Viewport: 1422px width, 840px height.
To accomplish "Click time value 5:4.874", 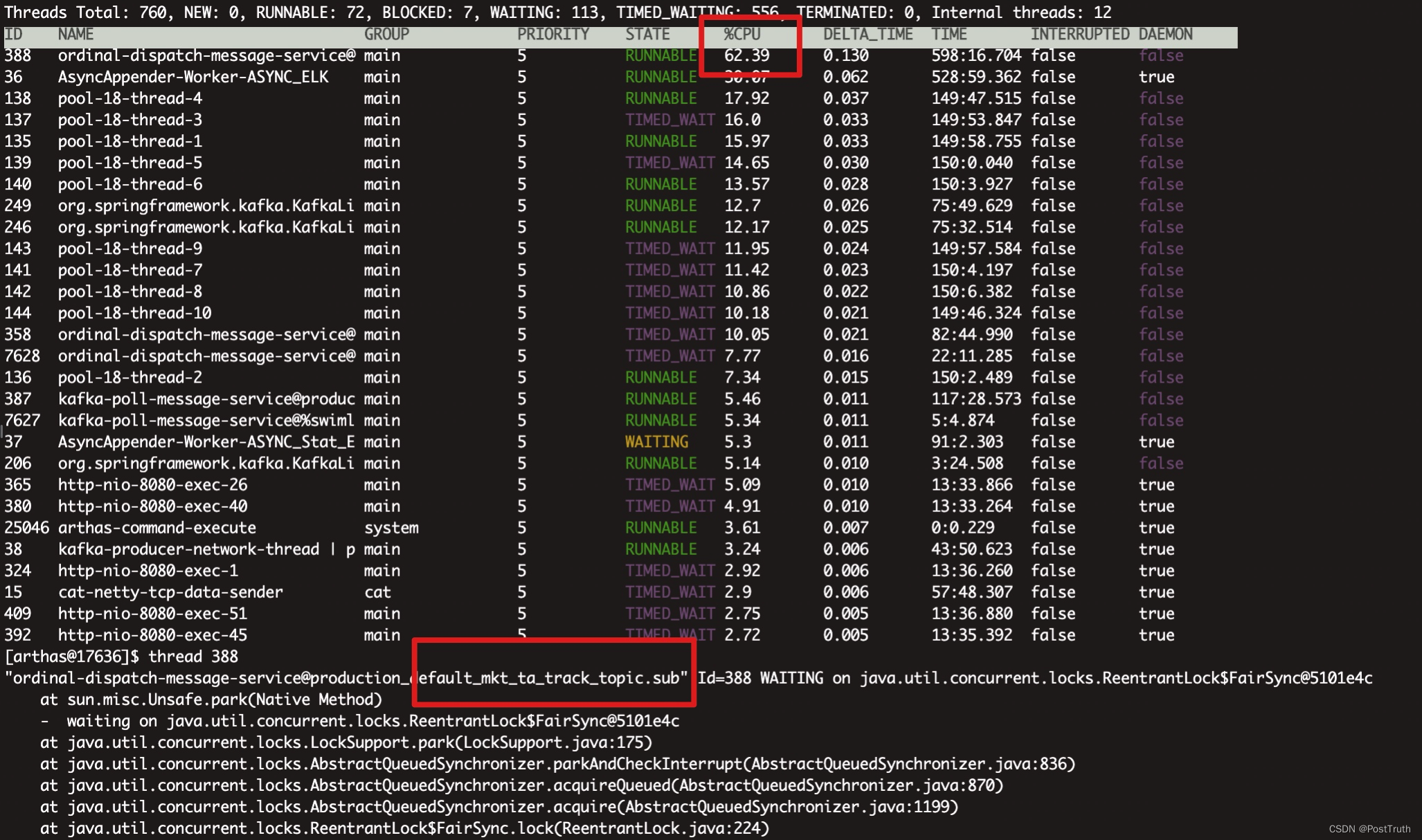I will (963, 420).
